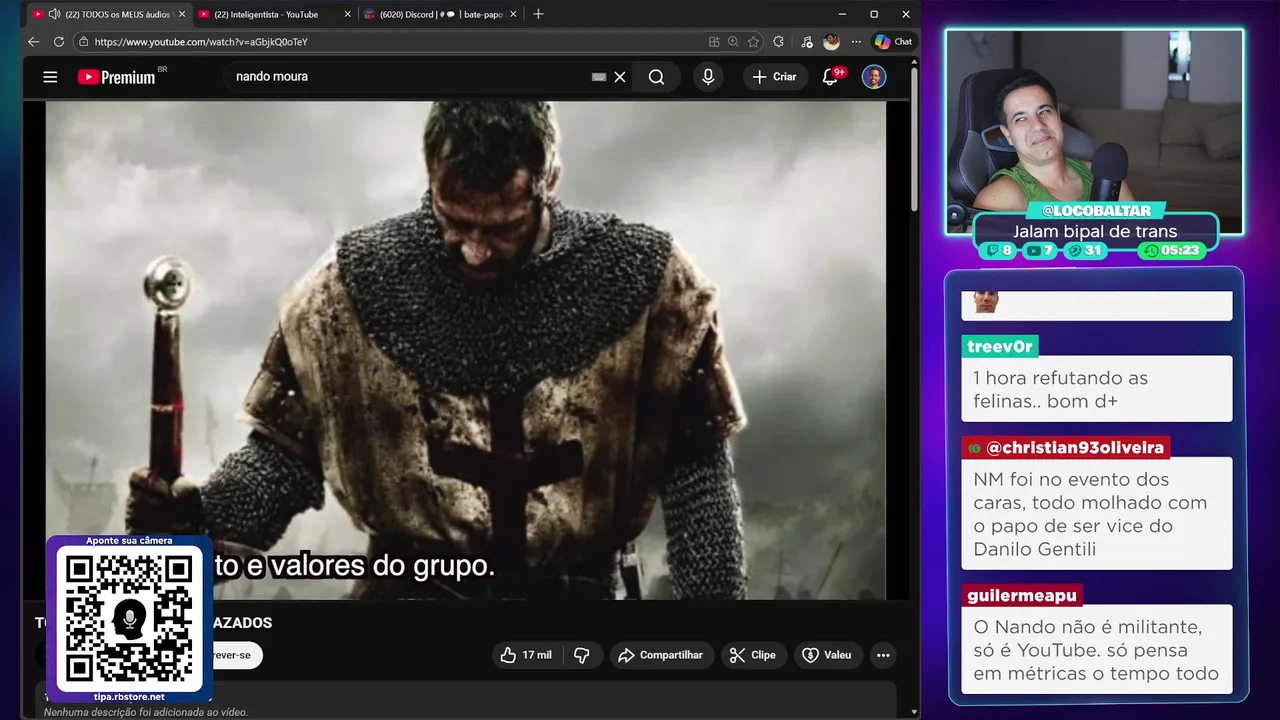Go to YouTube Premium home logo
The width and height of the screenshot is (1280, 720).
[x=116, y=77]
